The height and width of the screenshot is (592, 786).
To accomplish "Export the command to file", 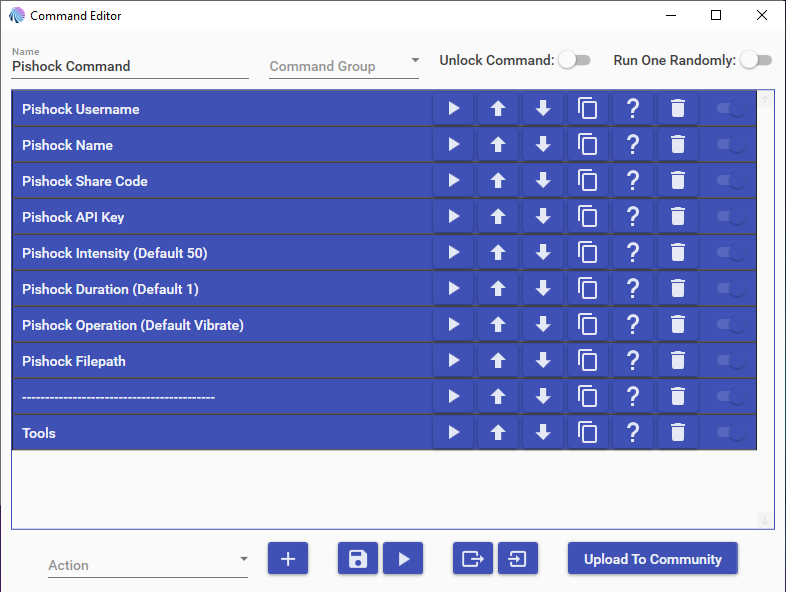I will click(473, 558).
